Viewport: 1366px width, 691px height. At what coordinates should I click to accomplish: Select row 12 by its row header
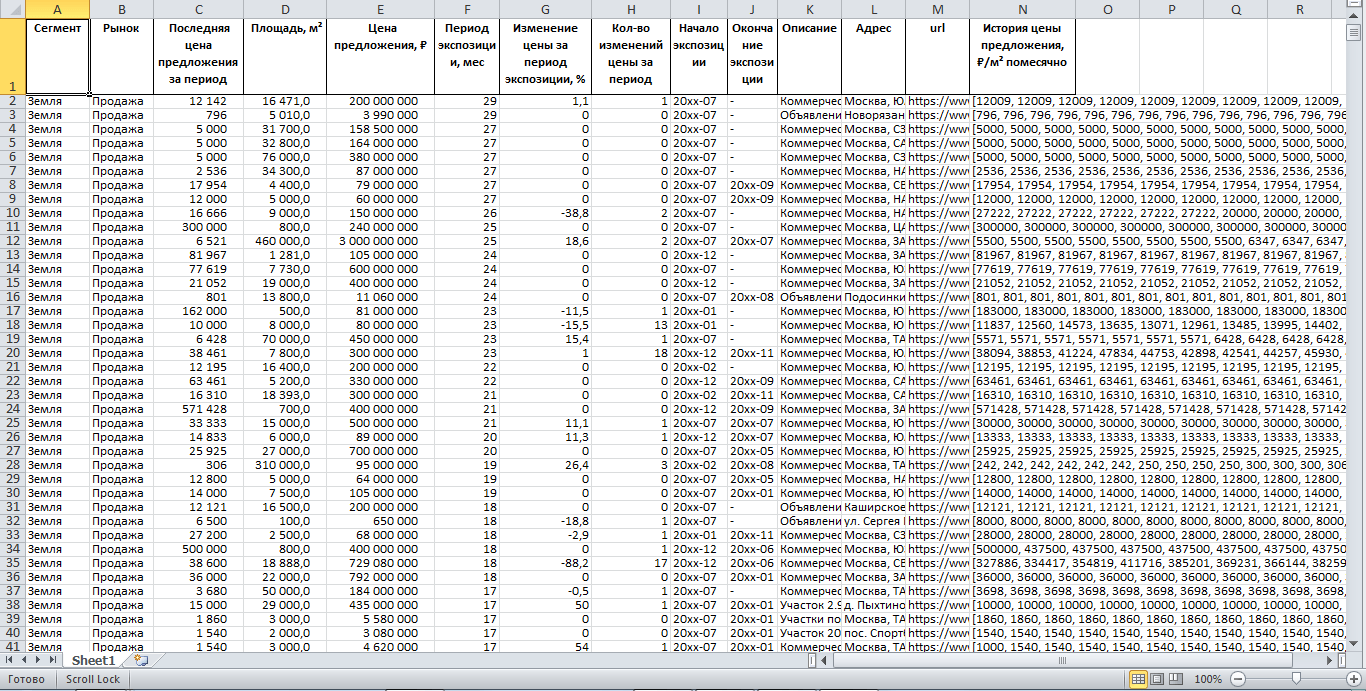point(13,241)
